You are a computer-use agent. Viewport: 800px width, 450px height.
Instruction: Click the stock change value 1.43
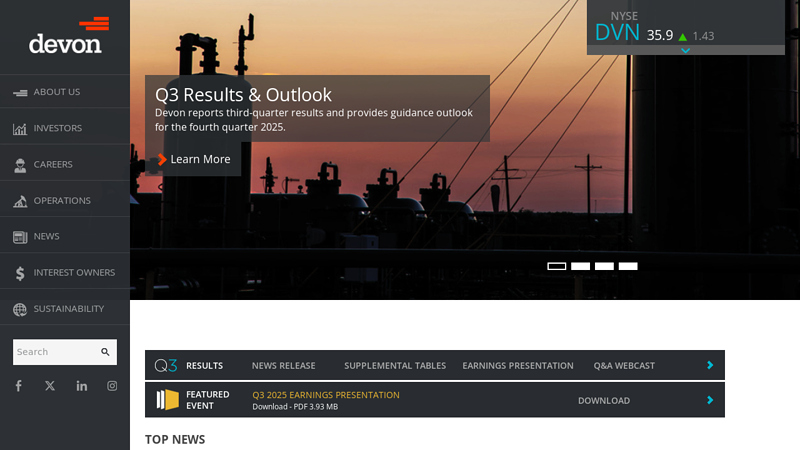coord(703,36)
